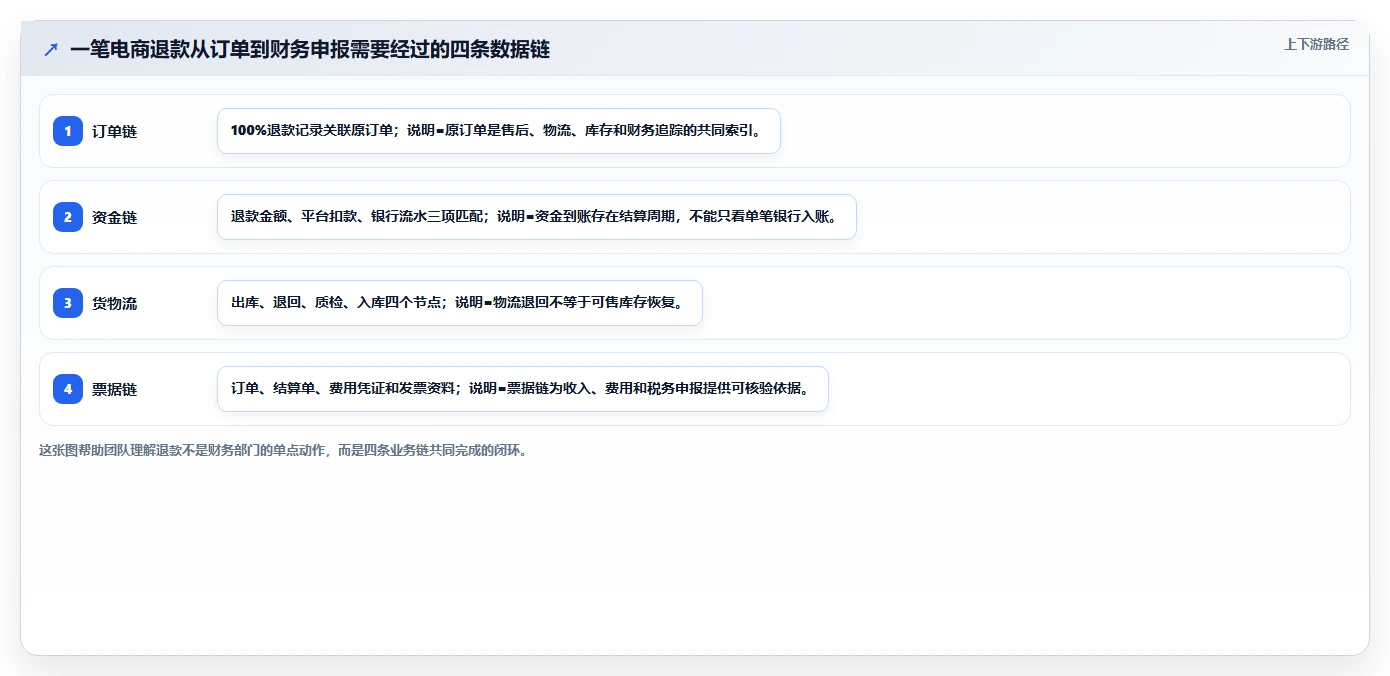This screenshot has width=1390, height=676.
Task: Select the 订单链 row label
Action: (x=114, y=131)
